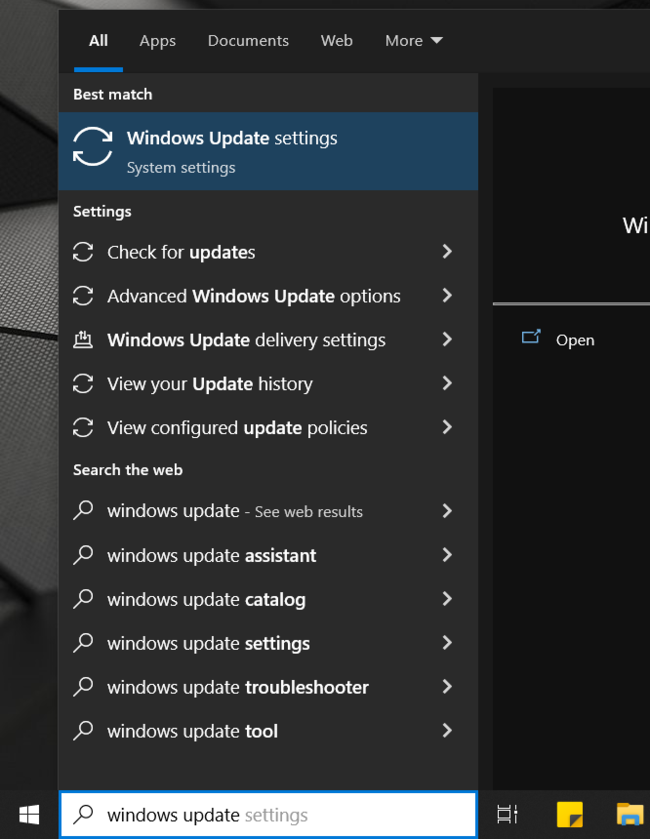Open the More dropdown menu
Image resolution: width=650 pixels, height=839 pixels.
coord(414,41)
